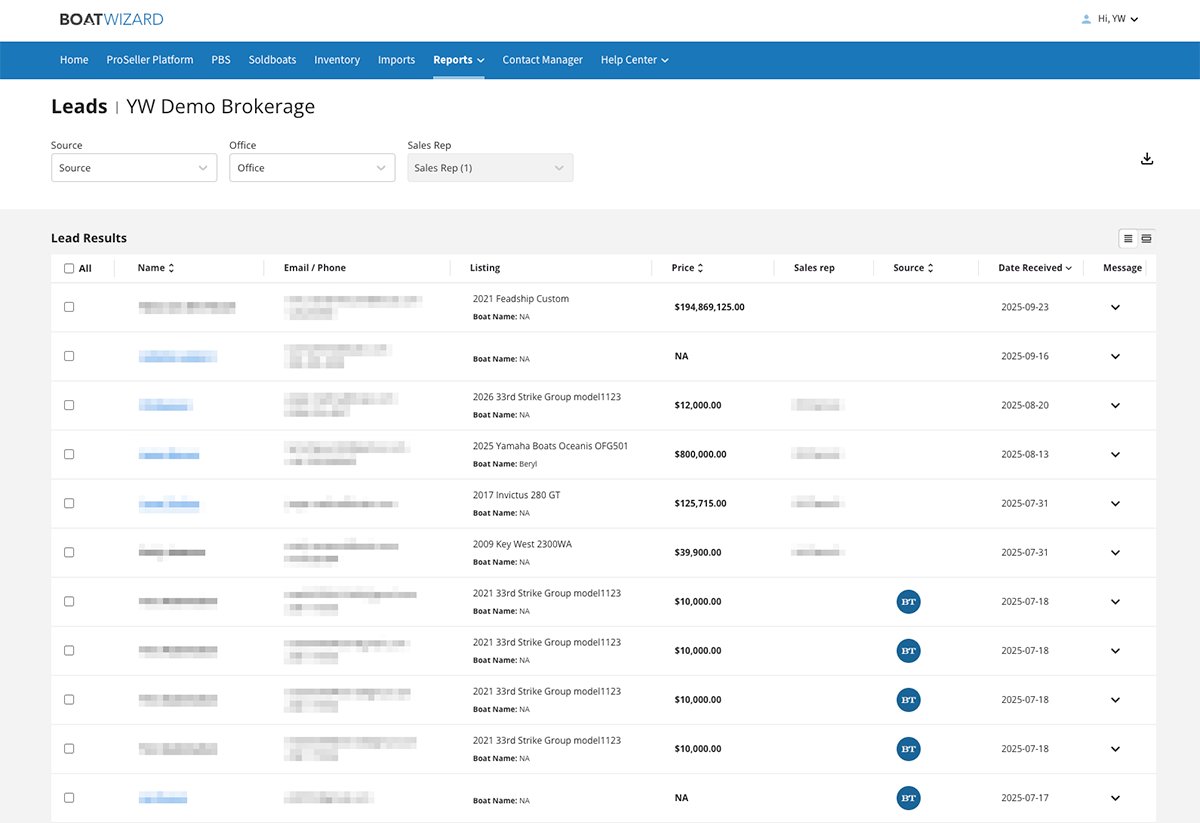Switch to compact list view icon

(x=1128, y=238)
